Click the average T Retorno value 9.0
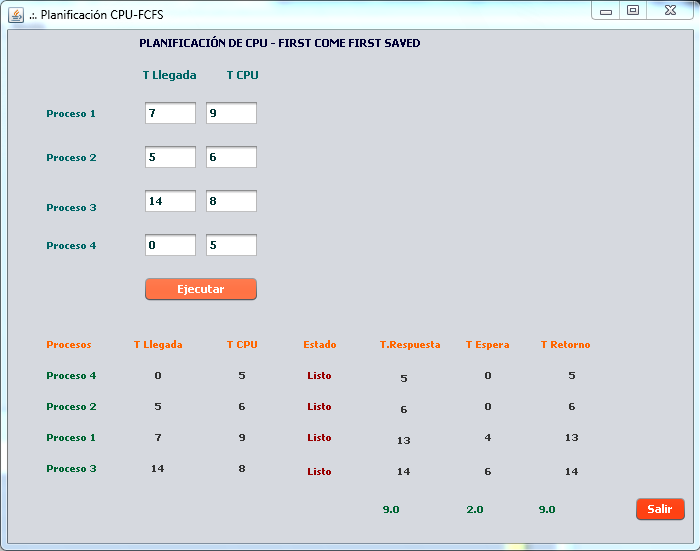The width and height of the screenshot is (700, 551). click(x=547, y=509)
